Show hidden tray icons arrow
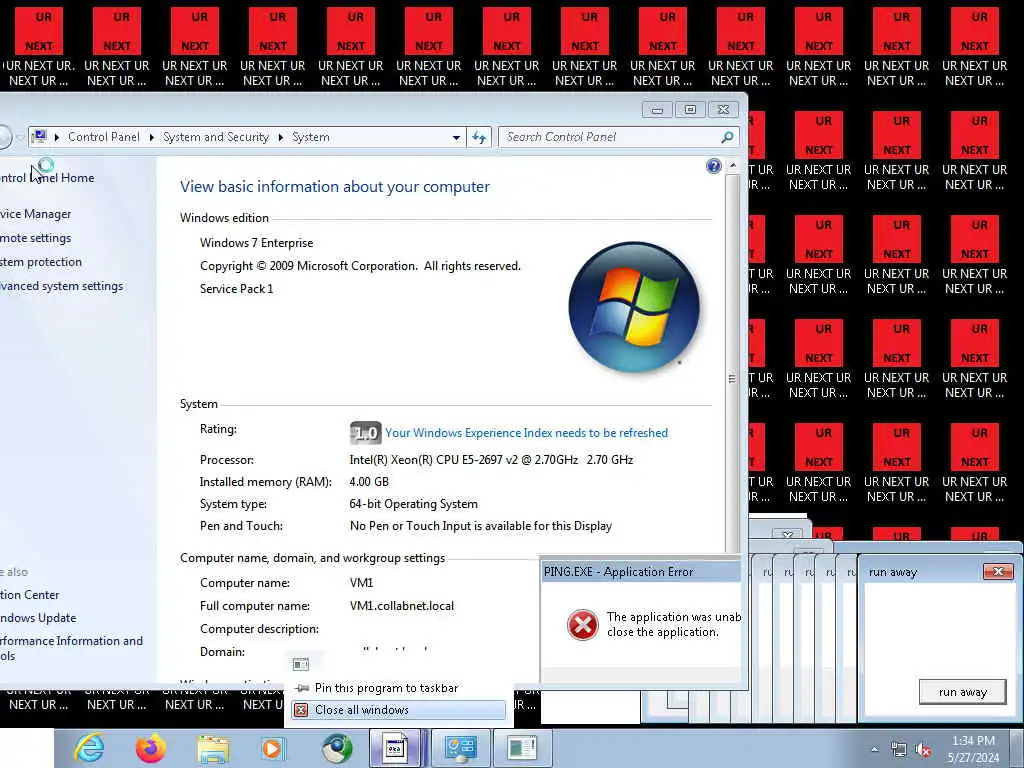This screenshot has height=768, width=1024. pos(874,750)
